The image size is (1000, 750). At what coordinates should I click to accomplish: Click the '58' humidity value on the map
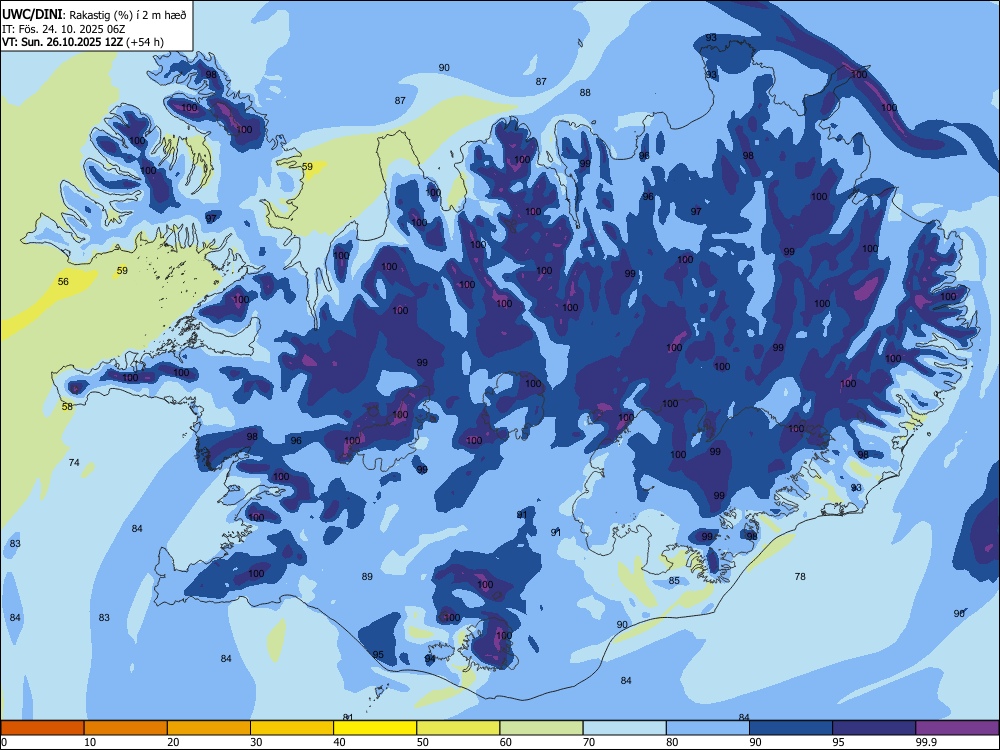(x=67, y=406)
